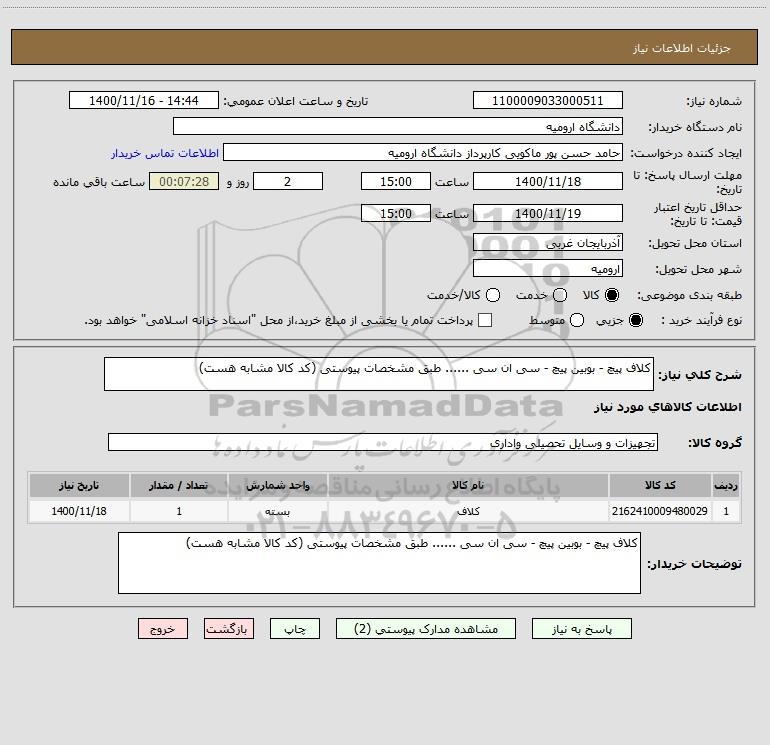Click the delivery city field ارومیه
Viewport: 770px width, 745px height.
548,268
